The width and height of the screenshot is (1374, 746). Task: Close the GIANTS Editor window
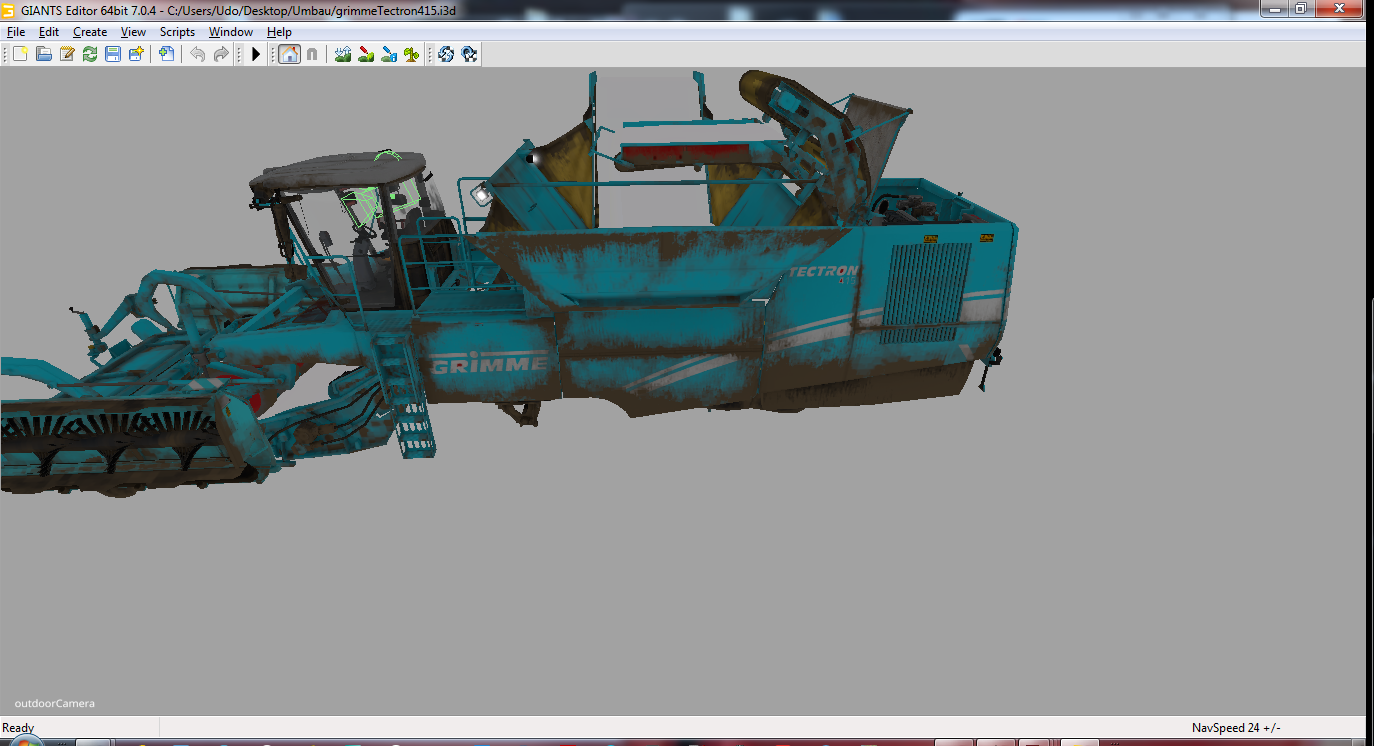1338,8
